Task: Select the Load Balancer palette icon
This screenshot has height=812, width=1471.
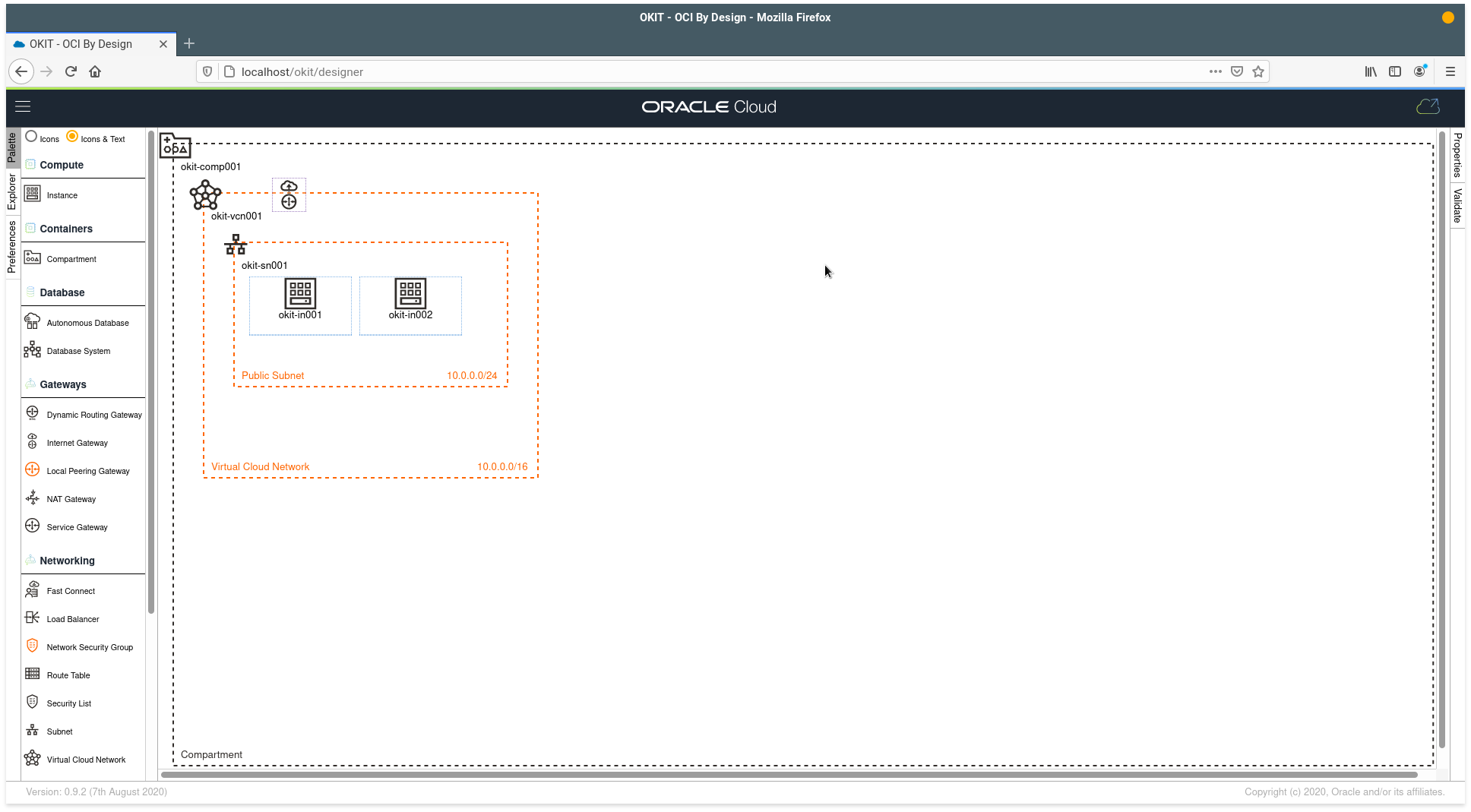Action: click(32, 618)
